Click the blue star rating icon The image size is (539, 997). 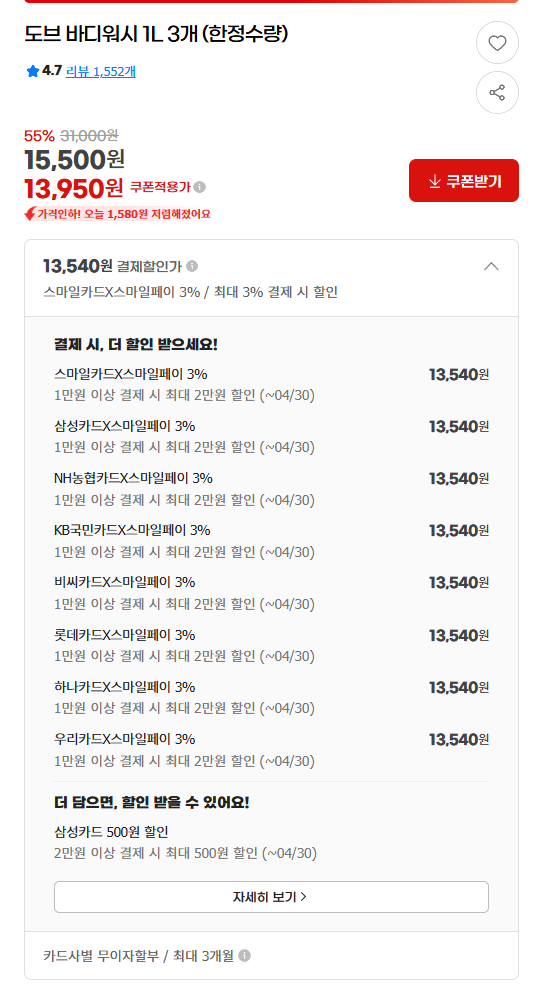click(x=32, y=71)
